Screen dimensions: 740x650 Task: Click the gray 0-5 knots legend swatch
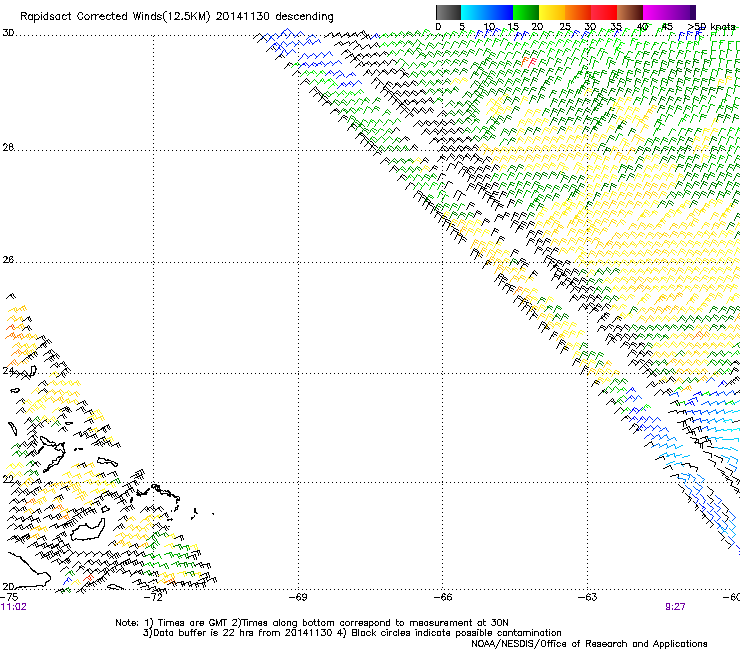point(448,12)
